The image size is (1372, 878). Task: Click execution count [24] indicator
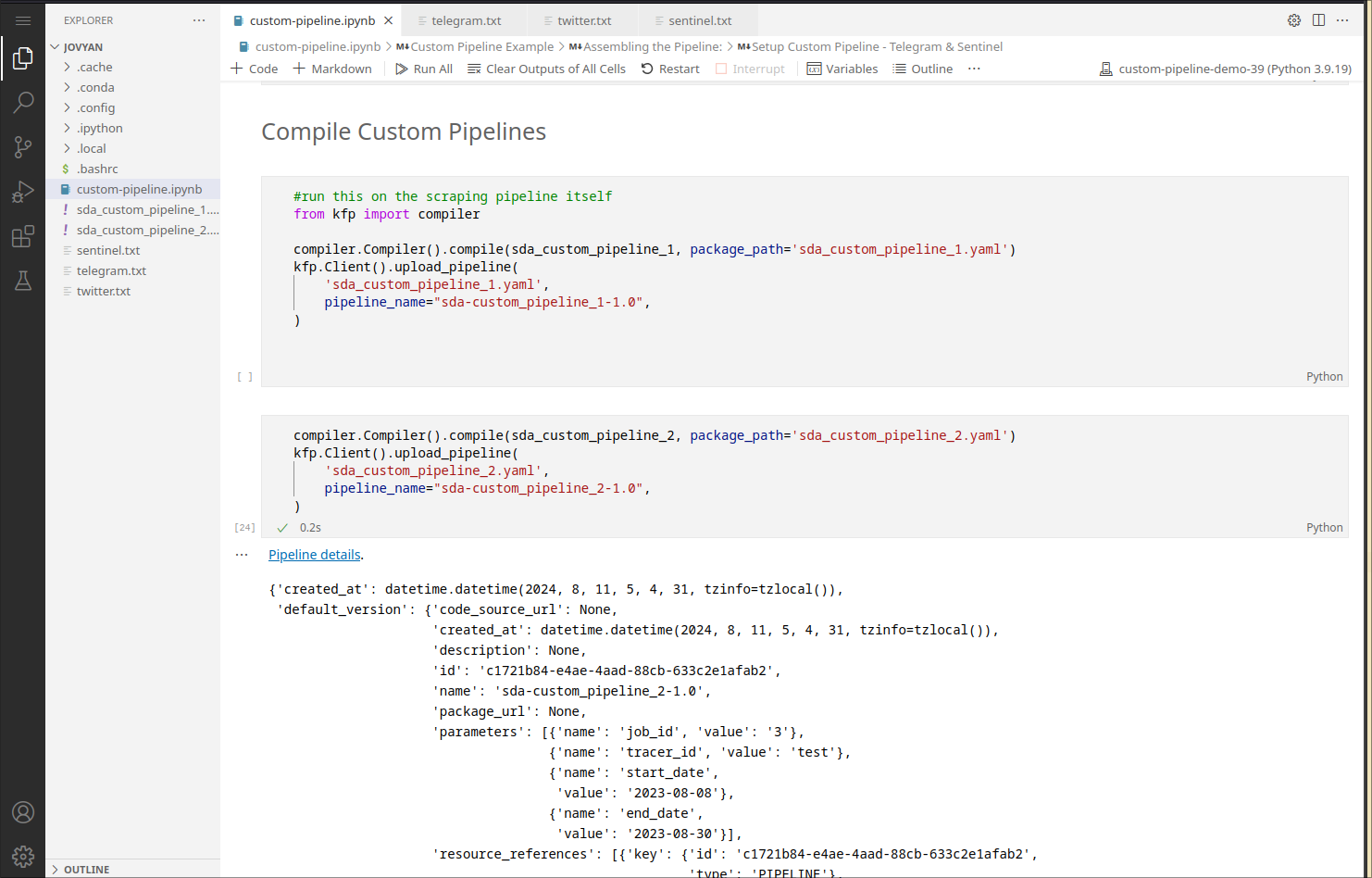click(244, 527)
